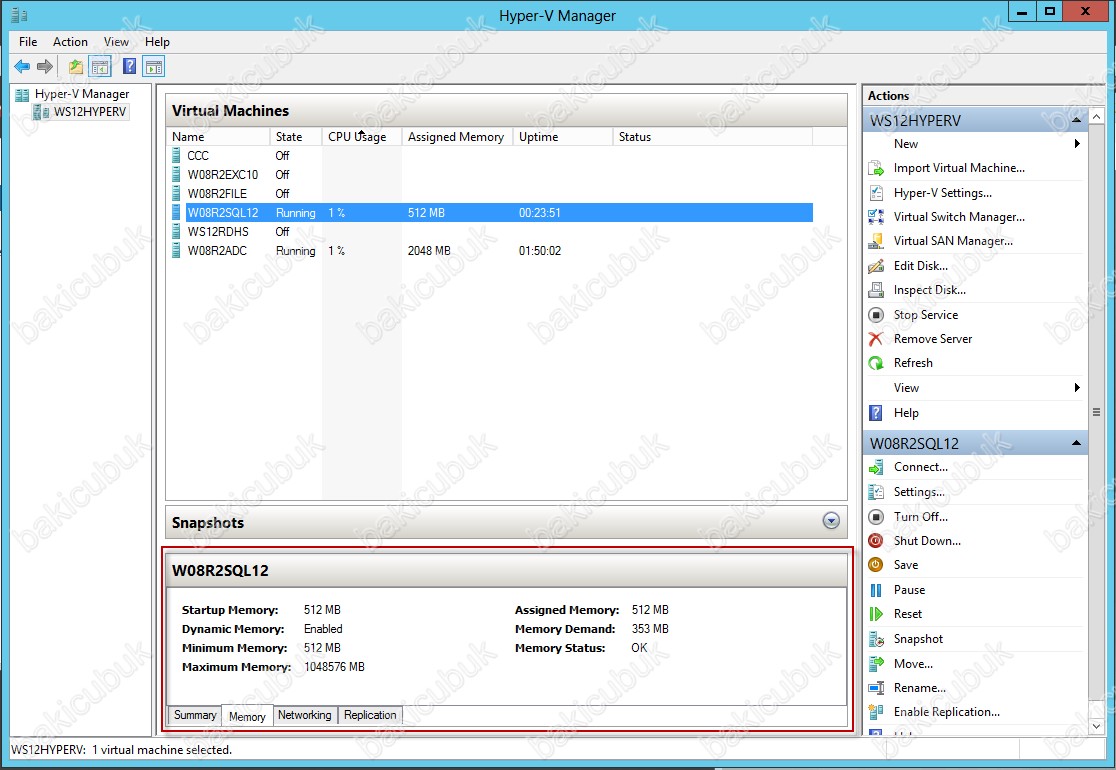This screenshot has width=1116, height=770.
Task: Click the red Shut Down icon
Action: pyautogui.click(x=876, y=541)
